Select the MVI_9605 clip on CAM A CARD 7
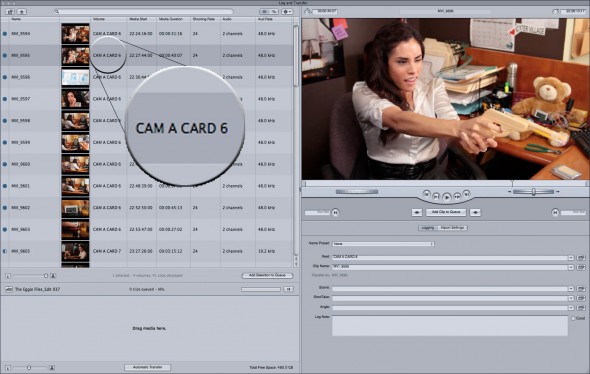The width and height of the screenshot is (590, 374). point(147,251)
